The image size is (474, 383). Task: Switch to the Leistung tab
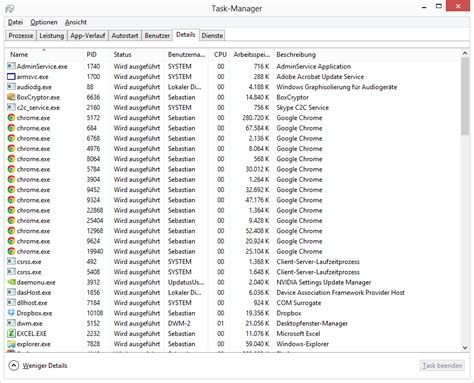52,36
